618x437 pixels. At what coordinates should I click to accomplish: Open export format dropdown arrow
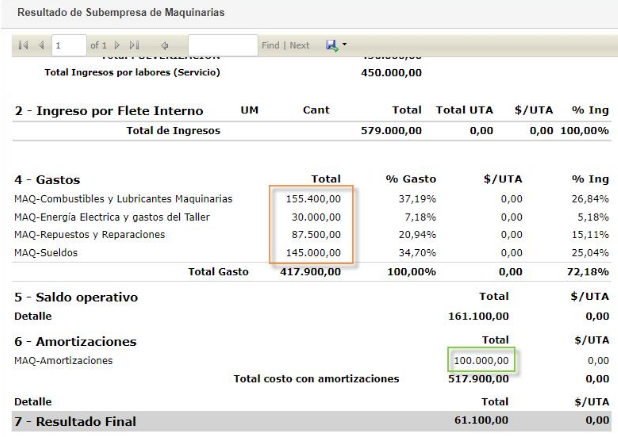(x=344, y=45)
